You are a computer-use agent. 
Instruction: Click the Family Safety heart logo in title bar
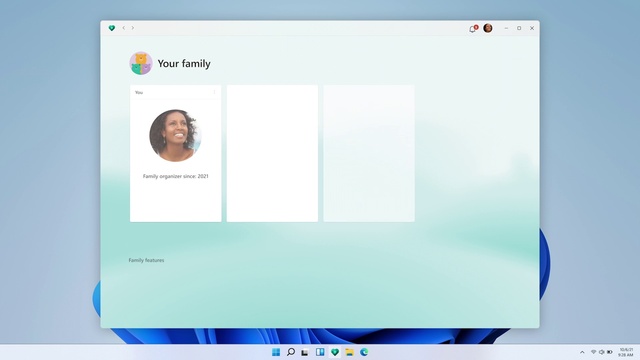(112, 28)
